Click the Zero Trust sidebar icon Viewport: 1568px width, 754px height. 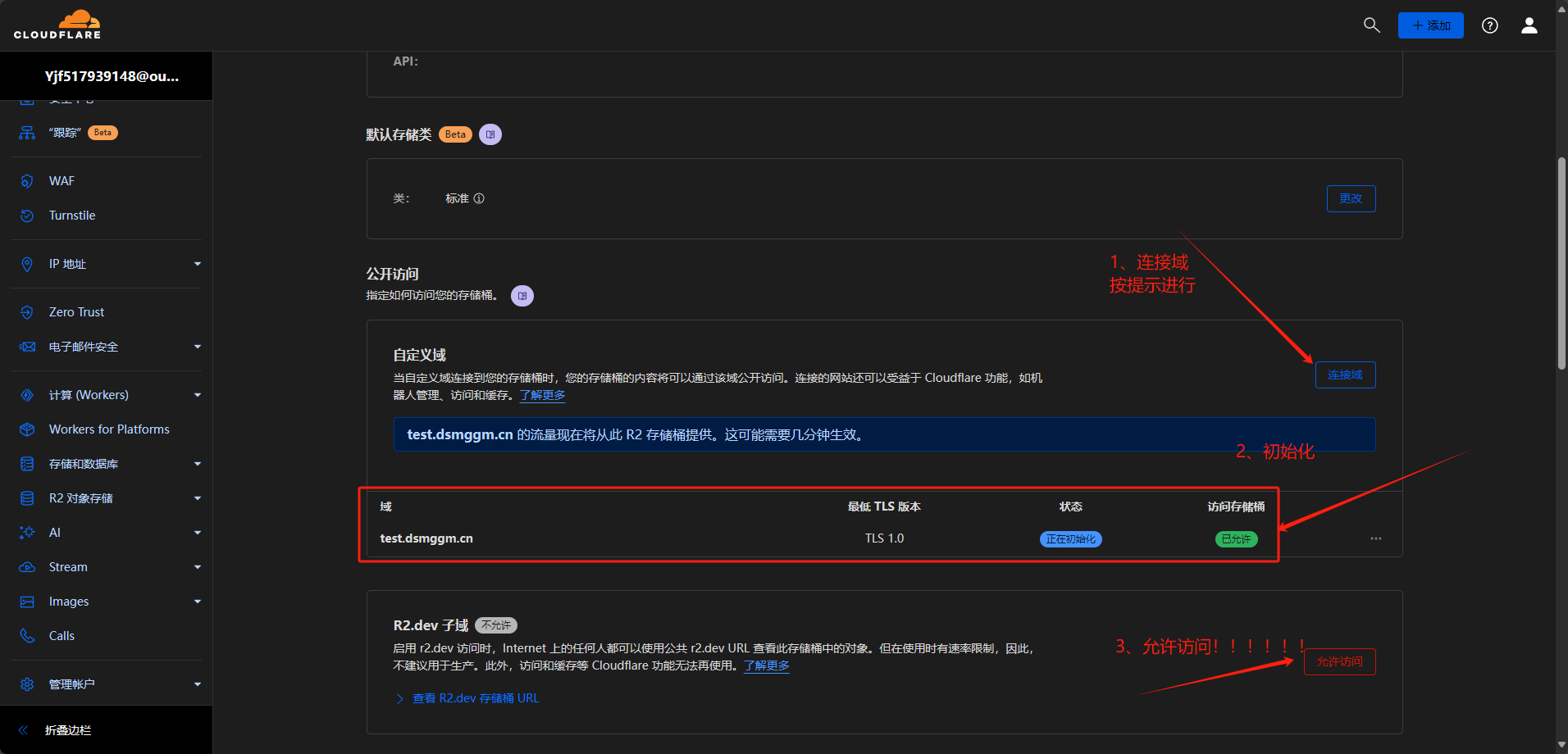point(27,312)
